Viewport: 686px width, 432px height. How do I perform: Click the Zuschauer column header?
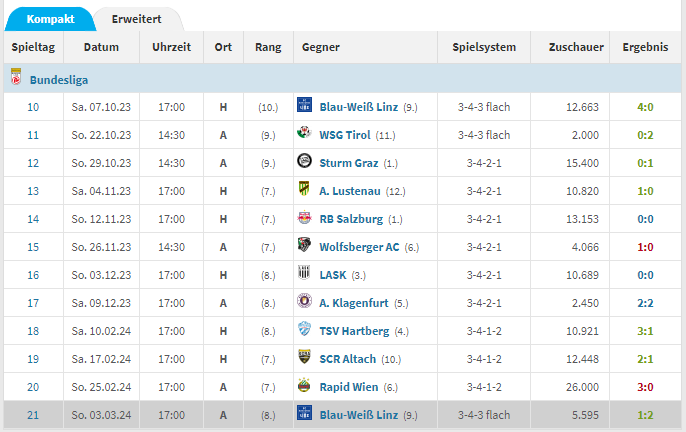click(574, 47)
